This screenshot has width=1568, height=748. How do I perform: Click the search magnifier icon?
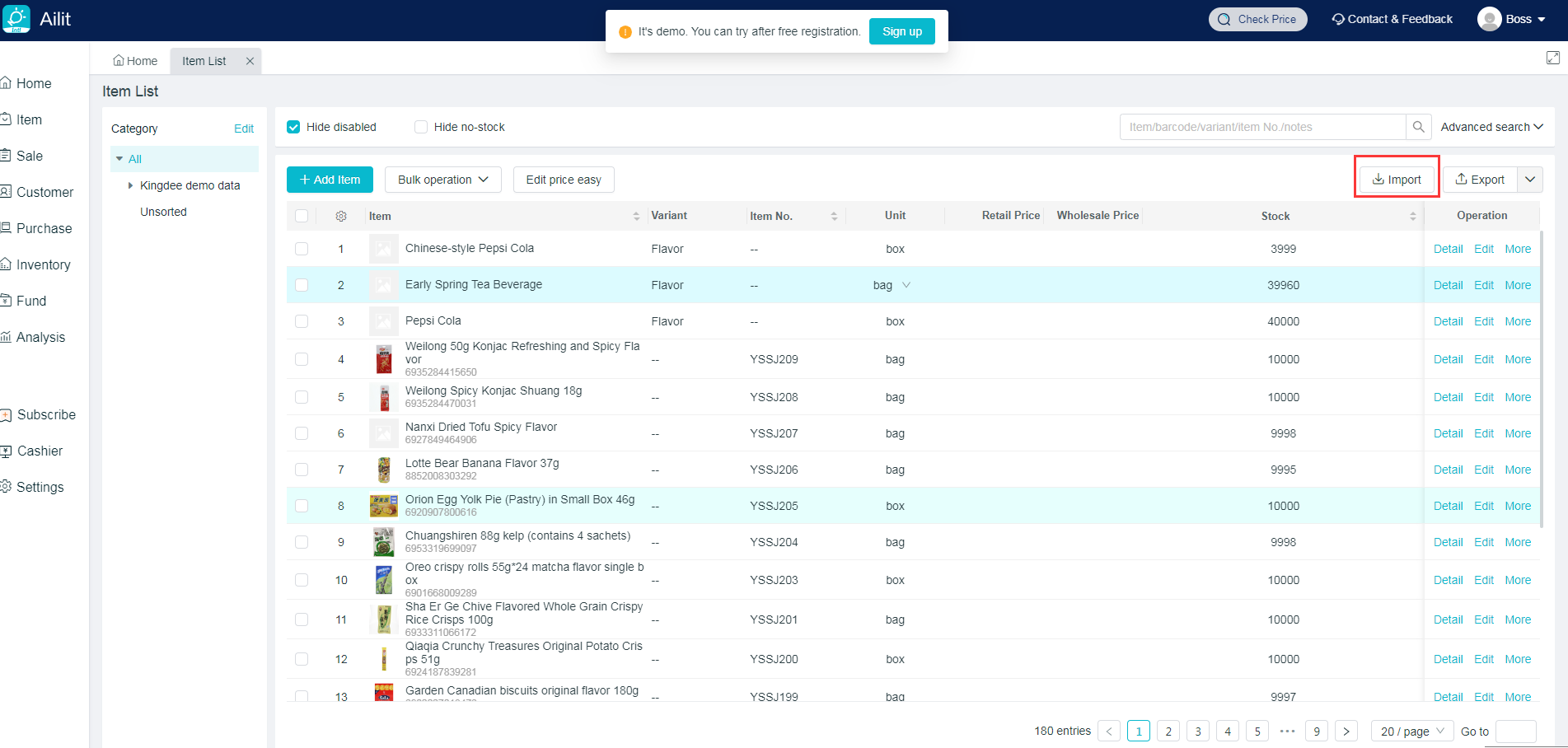click(x=1418, y=127)
